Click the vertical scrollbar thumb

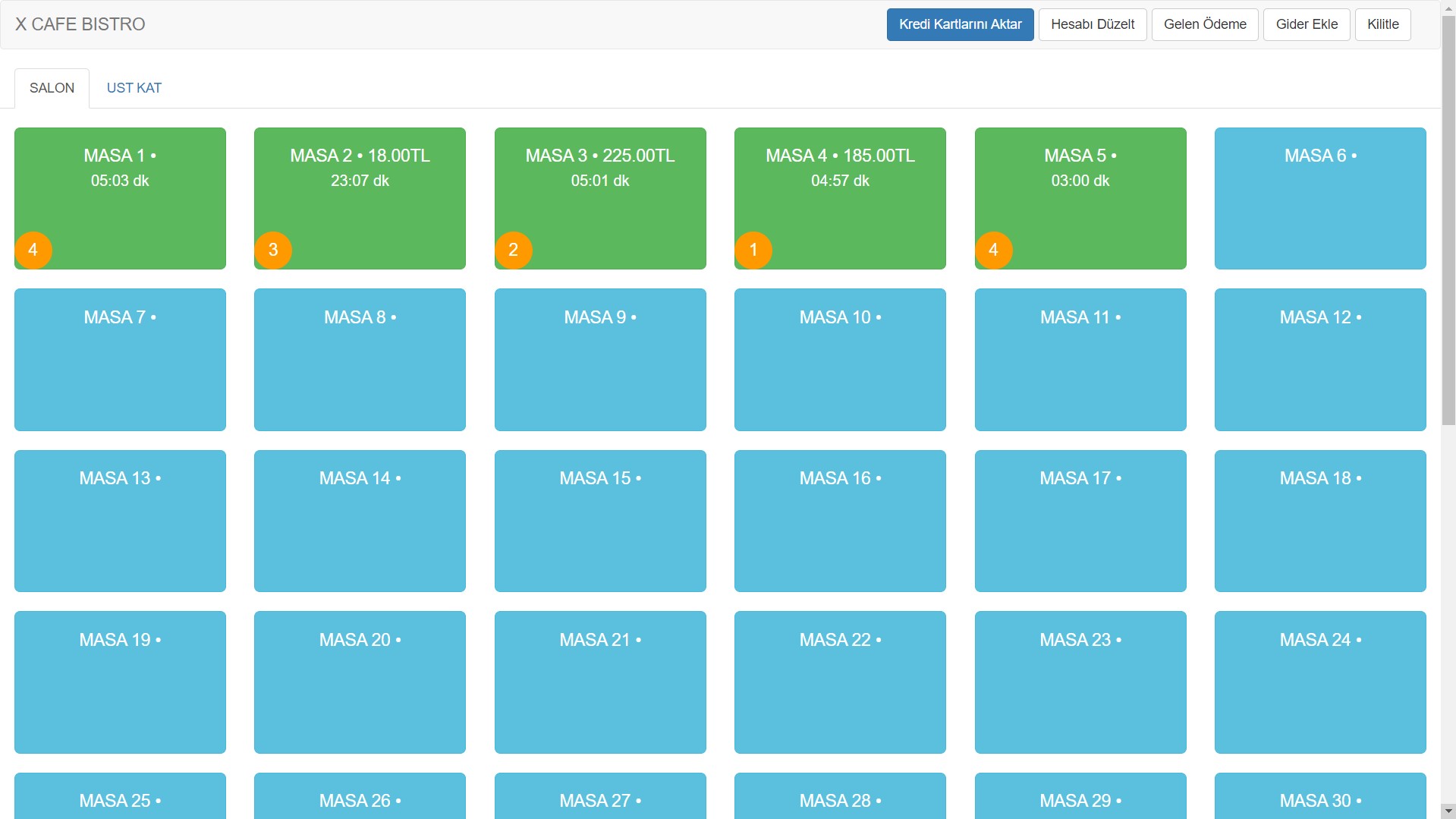[x=1448, y=220]
